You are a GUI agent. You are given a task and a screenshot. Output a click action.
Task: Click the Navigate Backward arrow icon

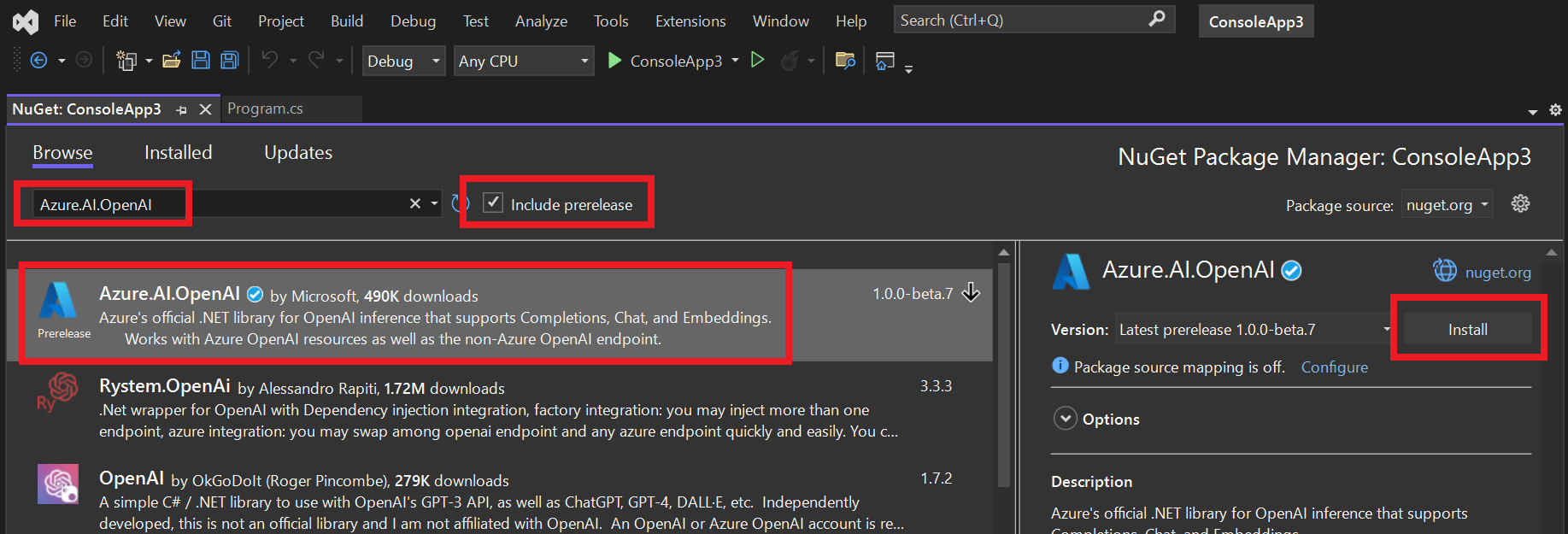(38, 60)
